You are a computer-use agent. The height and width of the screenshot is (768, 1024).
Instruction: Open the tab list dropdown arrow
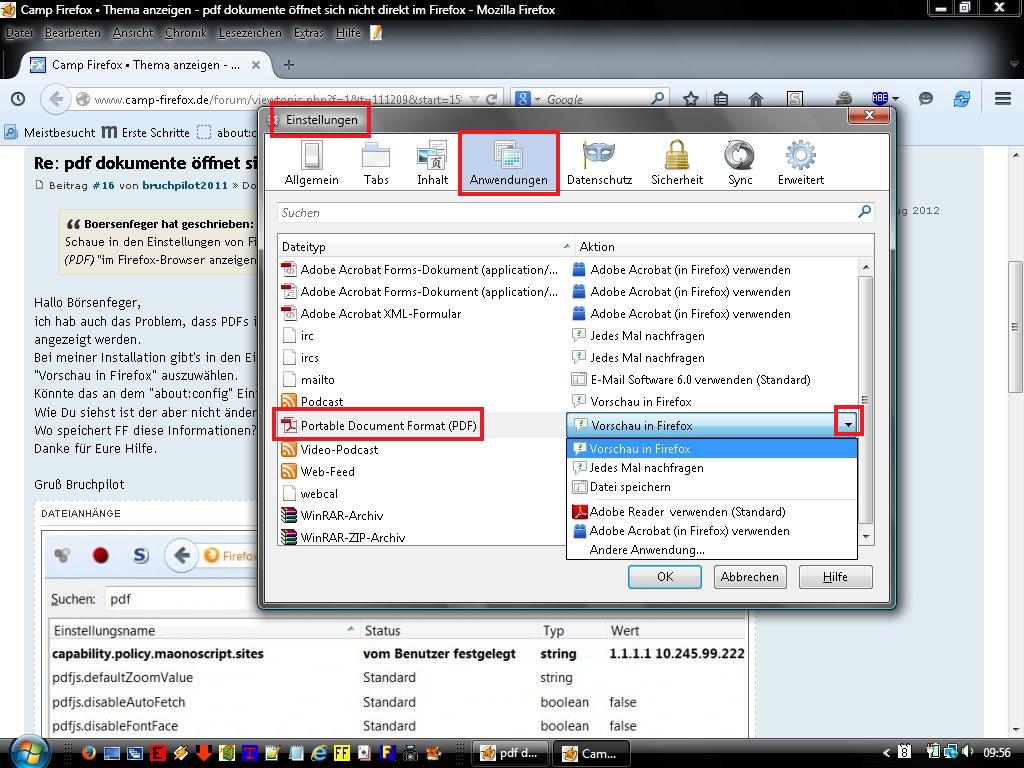point(1014,64)
